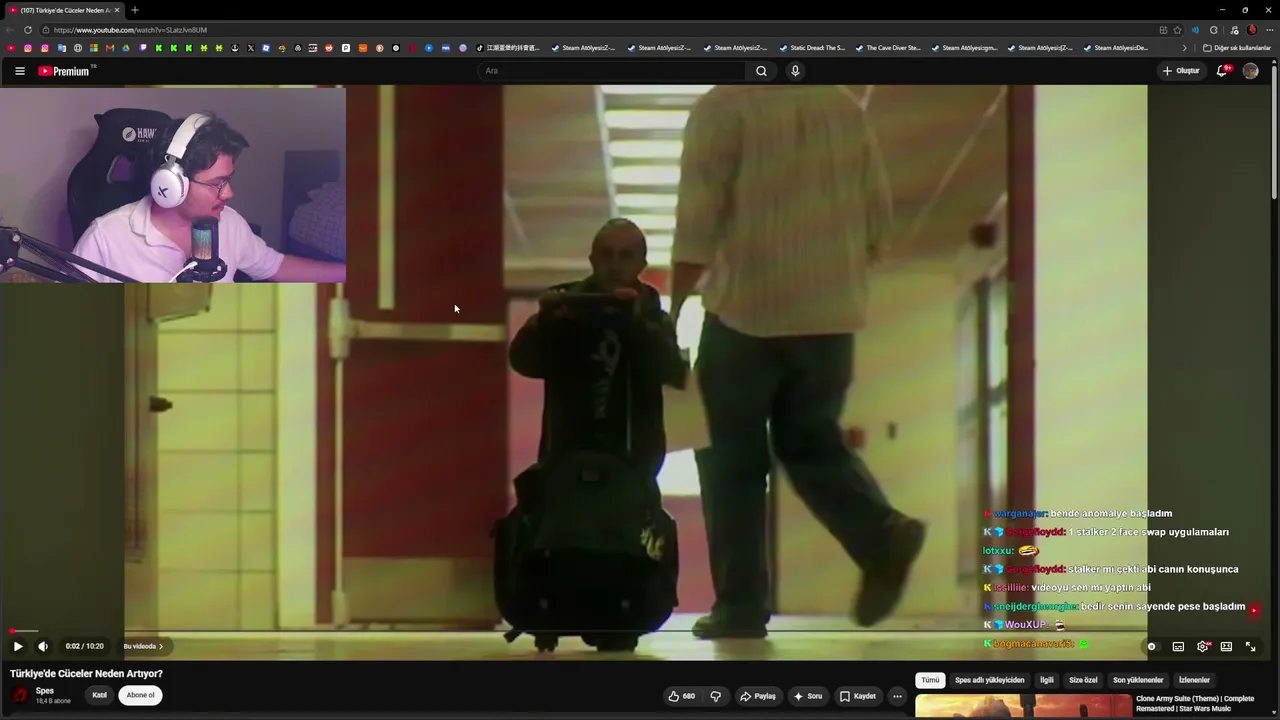Save the video with Kaydet
The height and width of the screenshot is (720, 1280).
pyautogui.click(x=858, y=696)
